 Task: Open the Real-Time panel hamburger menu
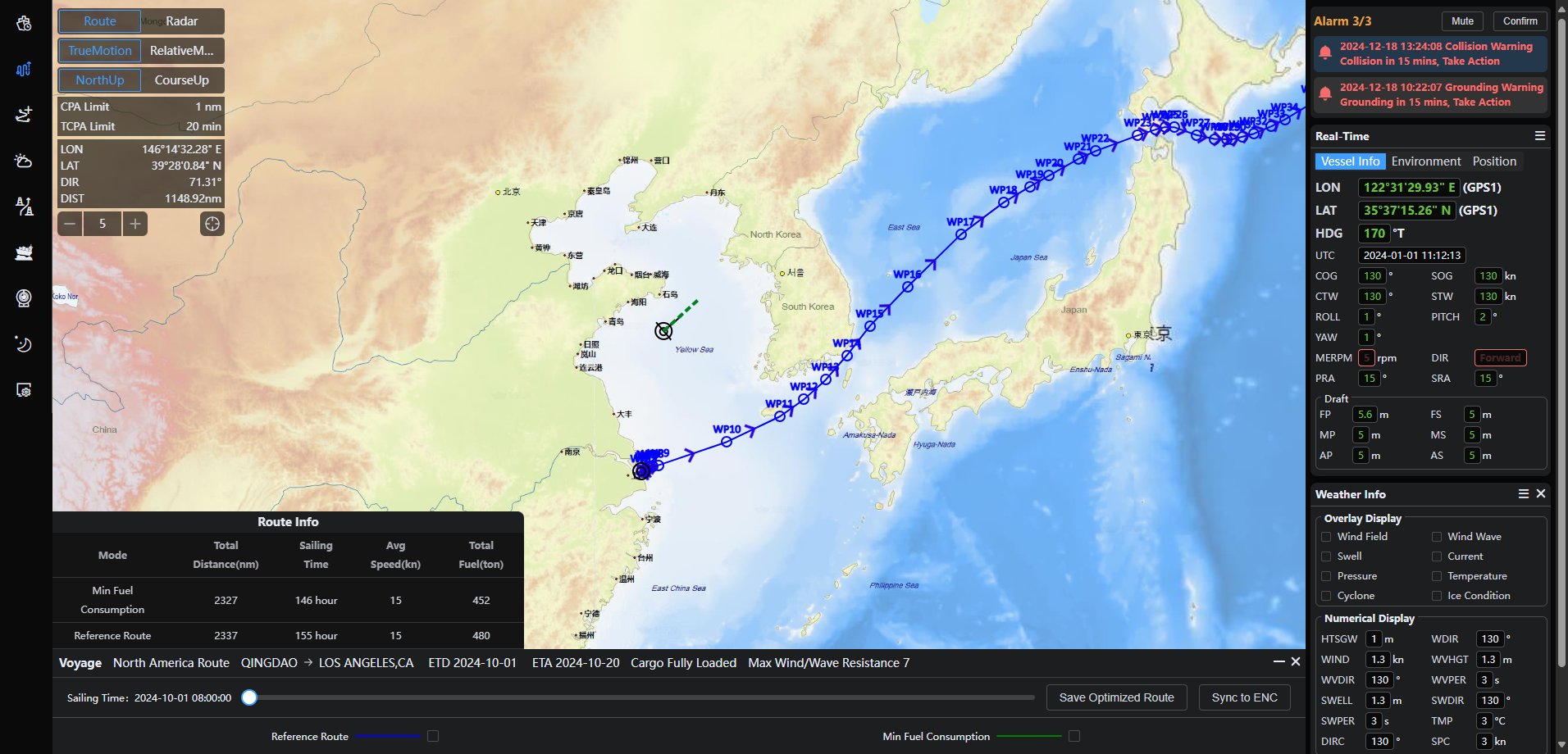coord(1540,136)
